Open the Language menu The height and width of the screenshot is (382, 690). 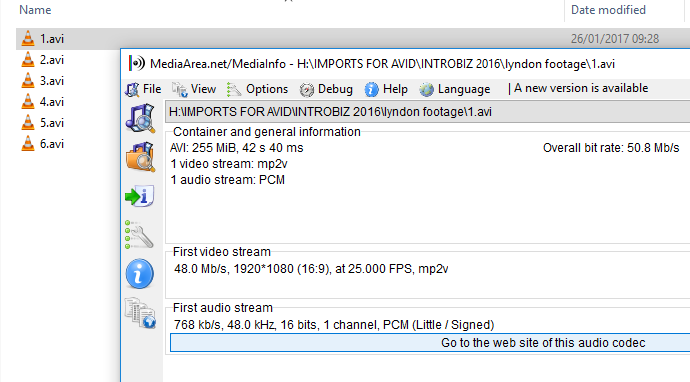[x=455, y=89]
